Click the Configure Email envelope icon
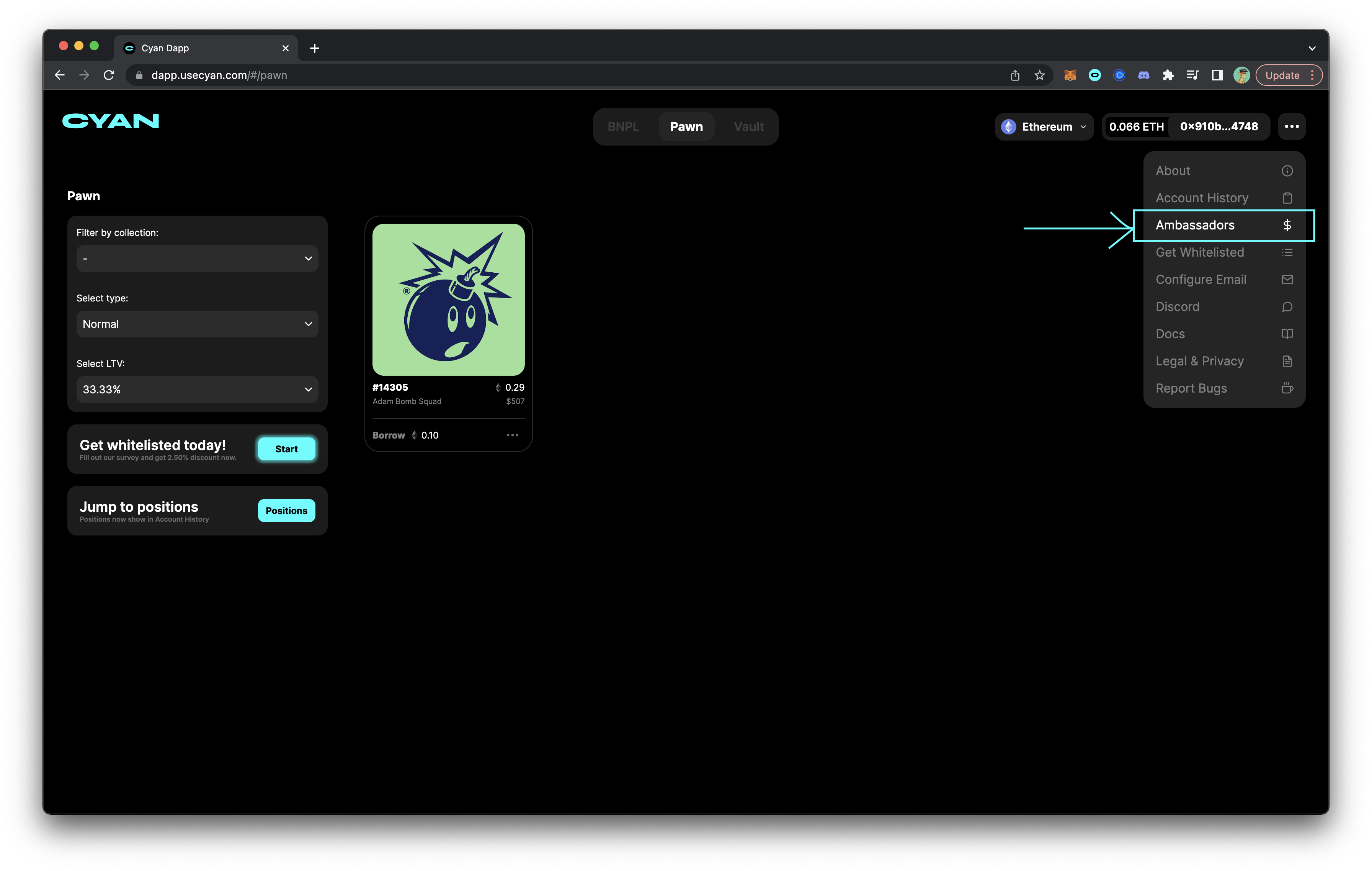Viewport: 1372px width, 871px height. pyautogui.click(x=1287, y=279)
